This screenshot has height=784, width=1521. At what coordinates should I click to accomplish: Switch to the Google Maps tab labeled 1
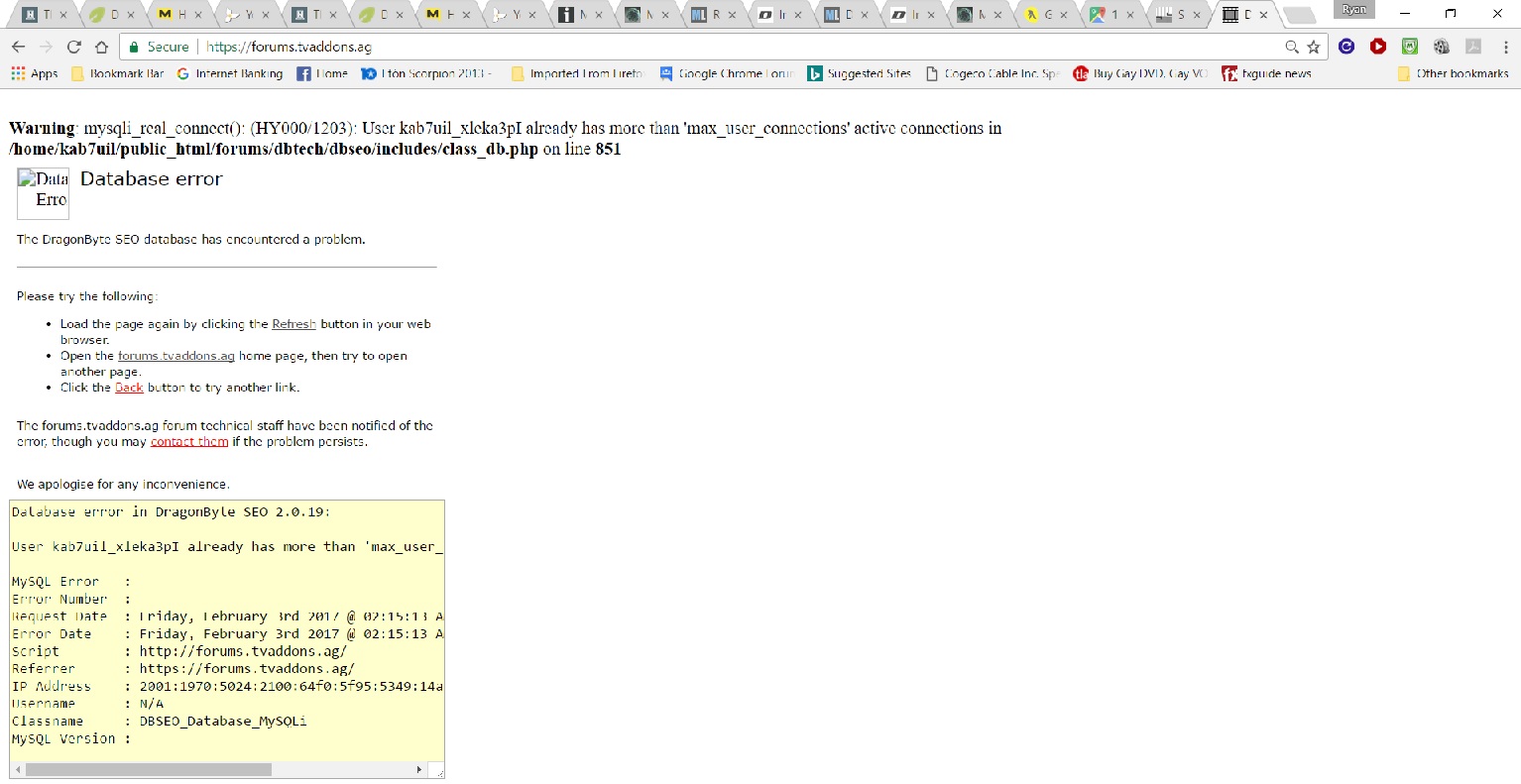click(1111, 15)
